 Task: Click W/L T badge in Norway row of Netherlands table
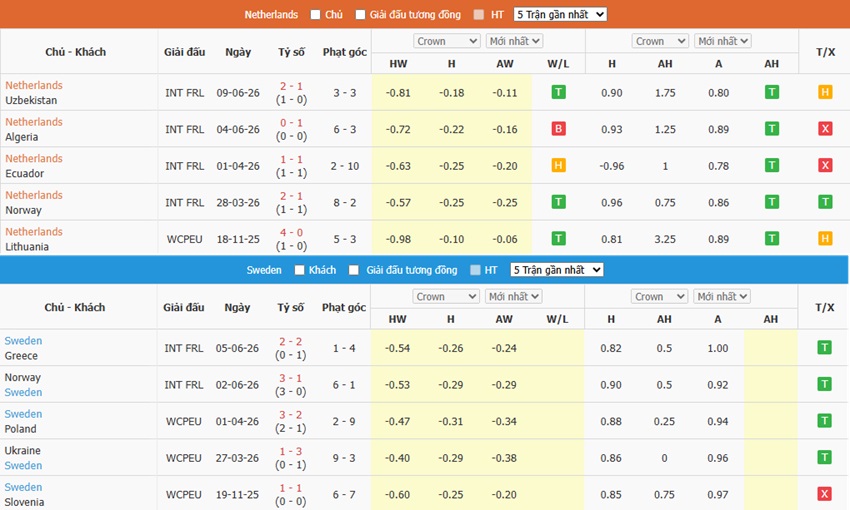[x=558, y=202]
